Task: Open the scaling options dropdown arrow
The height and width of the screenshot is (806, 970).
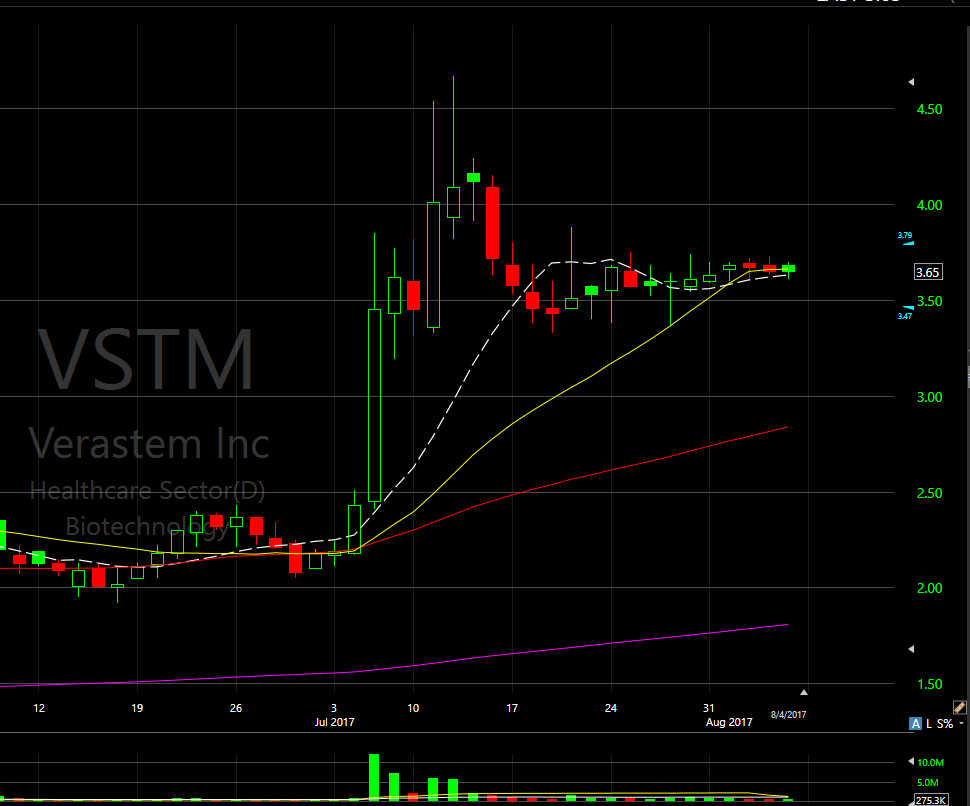Action: click(961, 724)
